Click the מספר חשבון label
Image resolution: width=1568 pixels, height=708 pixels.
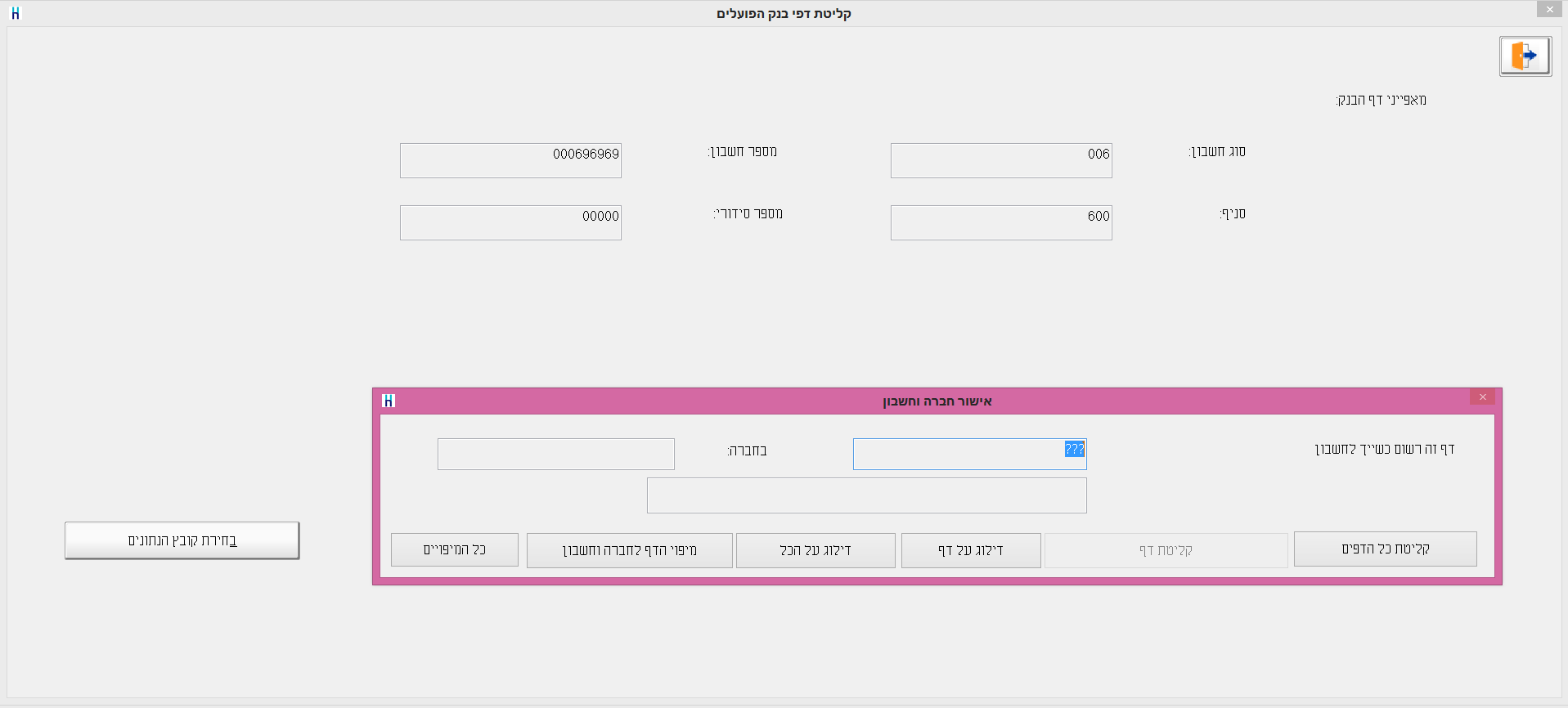point(742,151)
